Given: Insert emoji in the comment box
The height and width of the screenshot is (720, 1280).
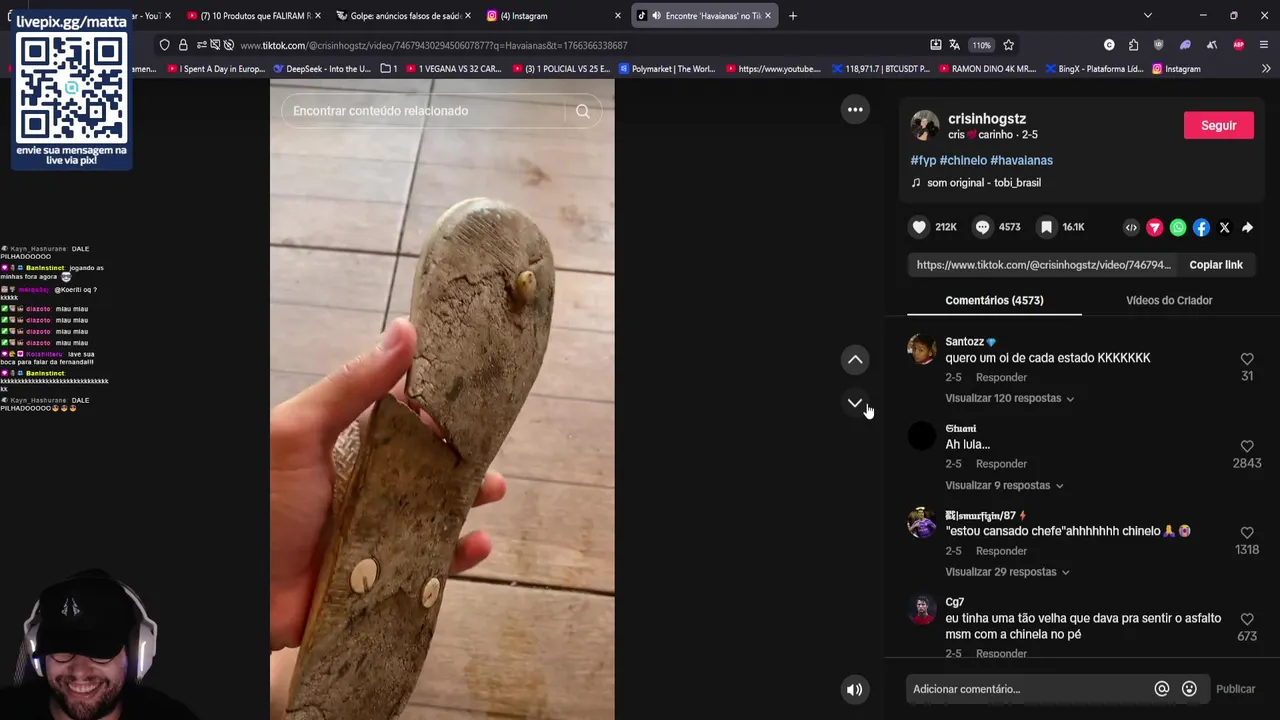Looking at the screenshot, I should [1189, 689].
